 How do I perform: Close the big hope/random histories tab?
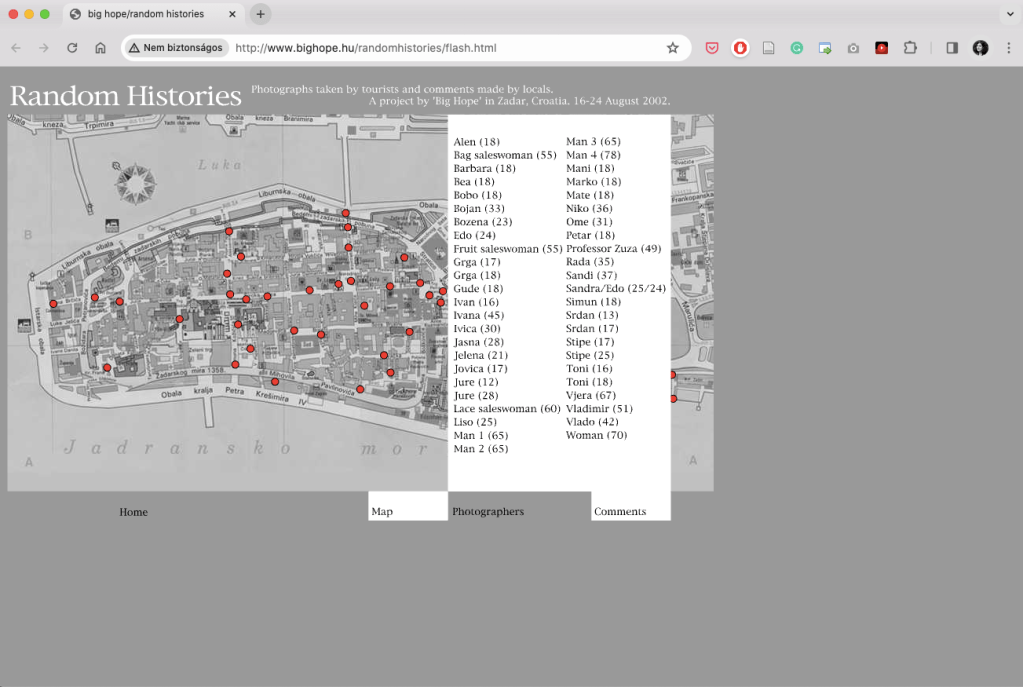[232, 14]
